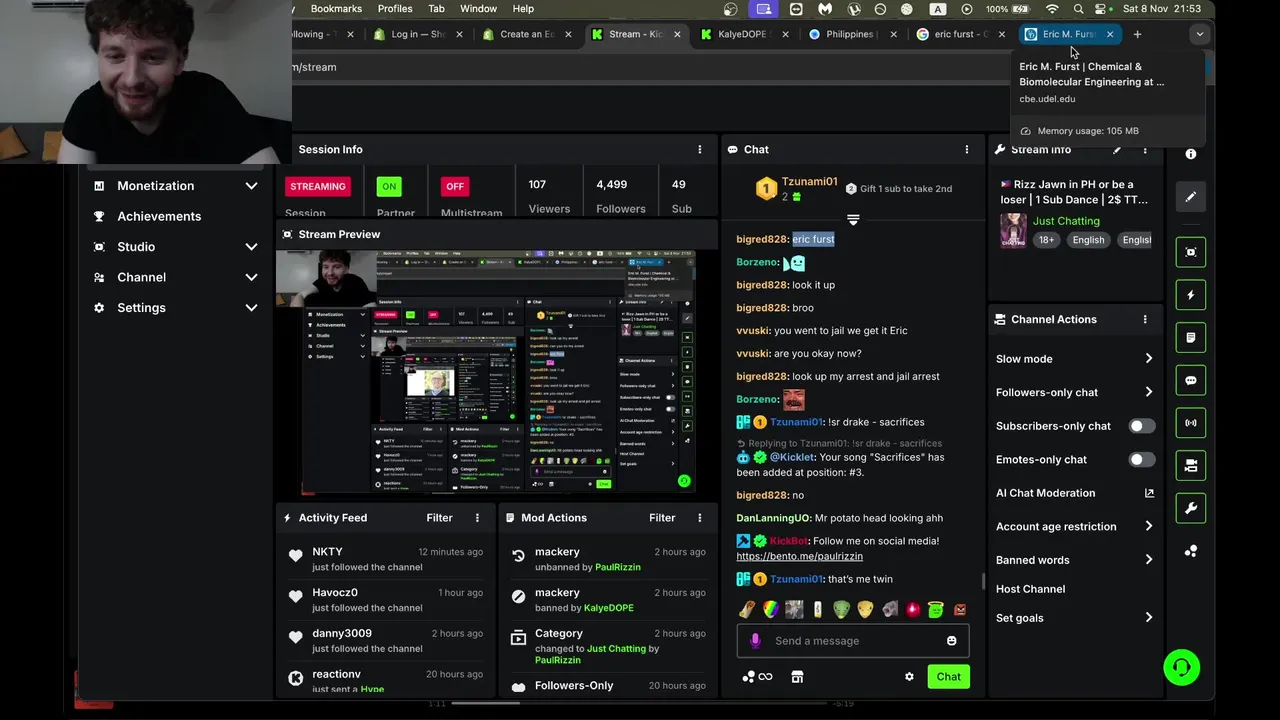
Task: Toggle the document mod actions icon in sidebar
Action: 1191,338
